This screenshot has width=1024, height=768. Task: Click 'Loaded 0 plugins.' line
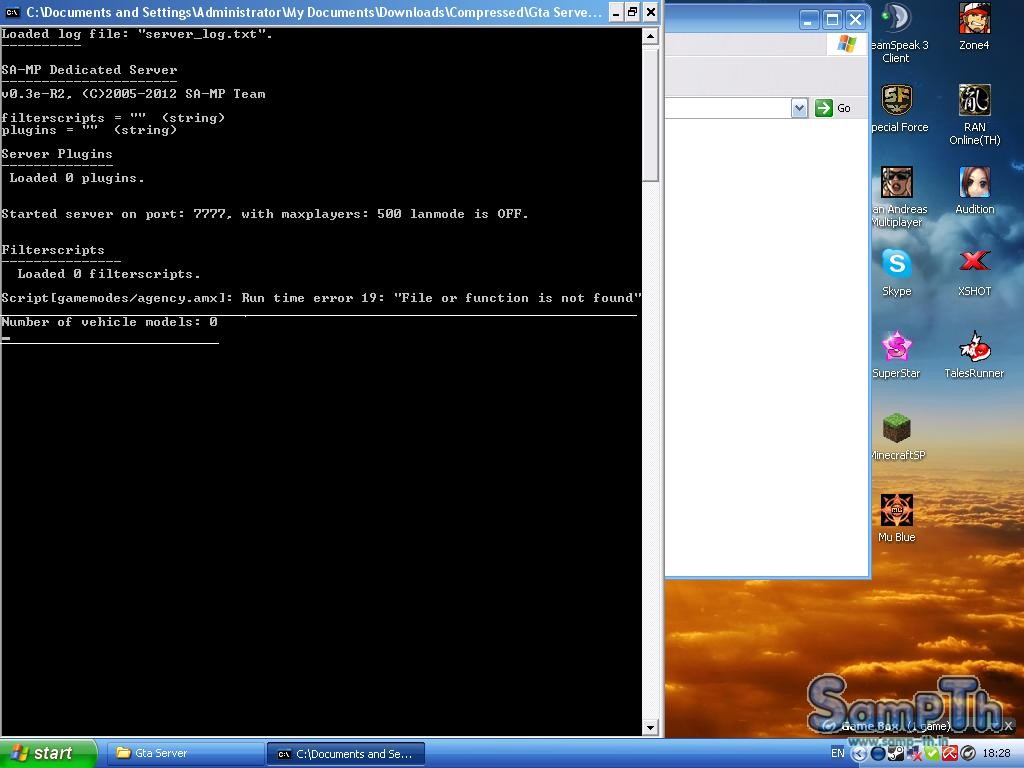pyautogui.click(x=76, y=178)
